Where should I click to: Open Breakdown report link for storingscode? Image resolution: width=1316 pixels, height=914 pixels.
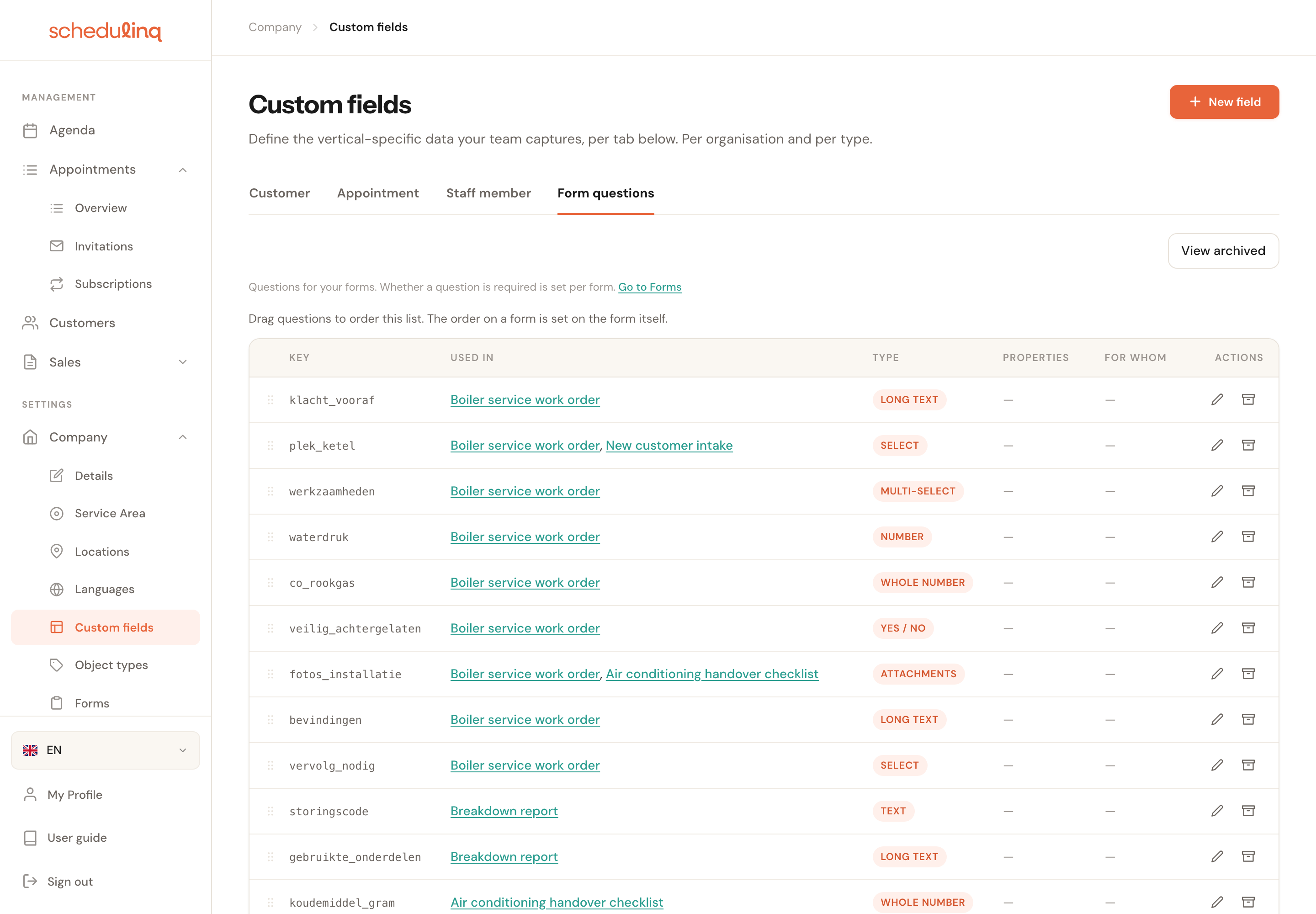click(504, 811)
